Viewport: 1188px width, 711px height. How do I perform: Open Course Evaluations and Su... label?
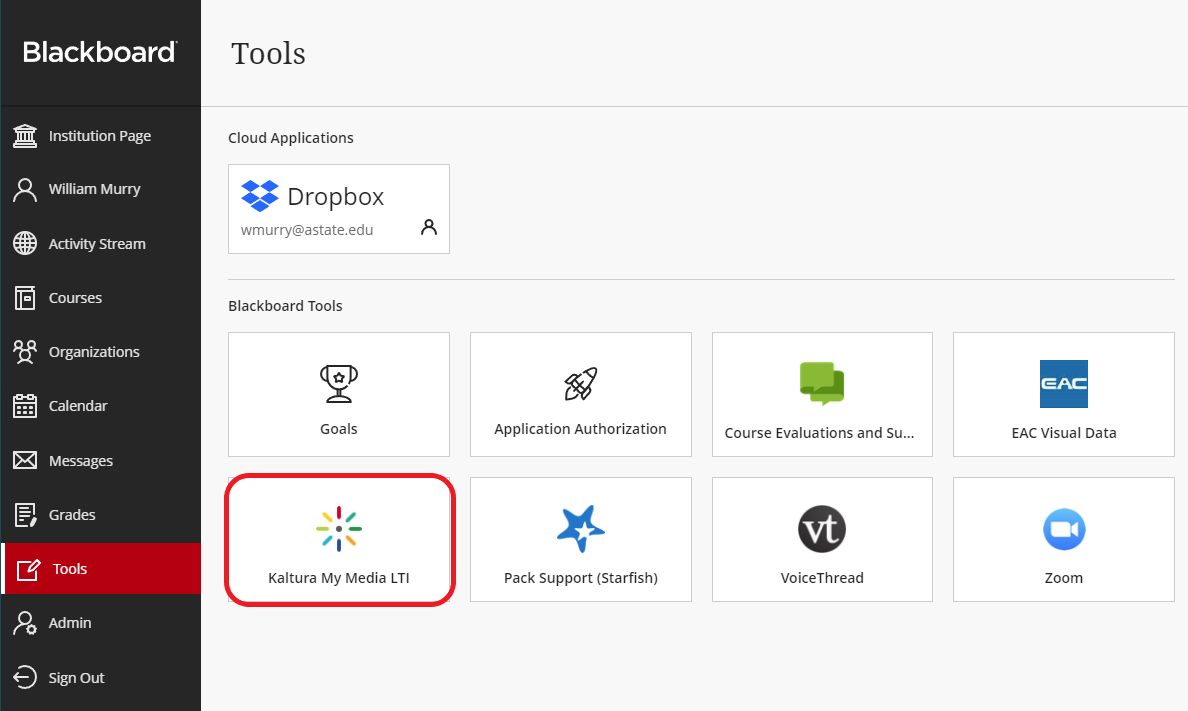click(819, 433)
